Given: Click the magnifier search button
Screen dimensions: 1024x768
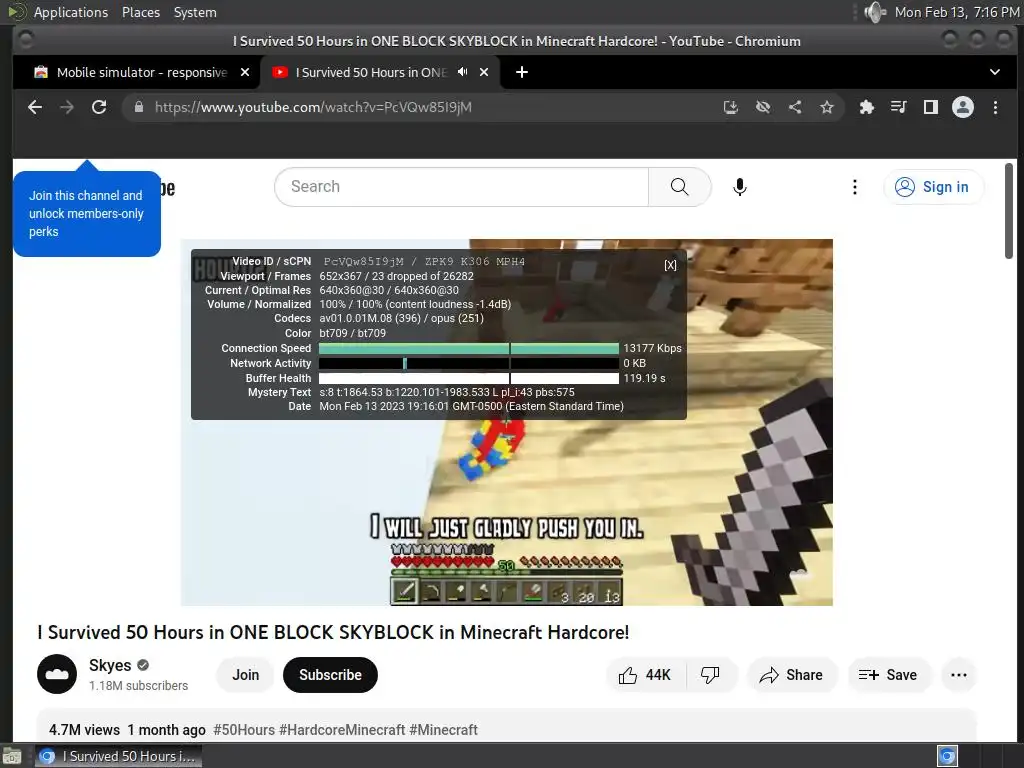Looking at the screenshot, I should [679, 187].
